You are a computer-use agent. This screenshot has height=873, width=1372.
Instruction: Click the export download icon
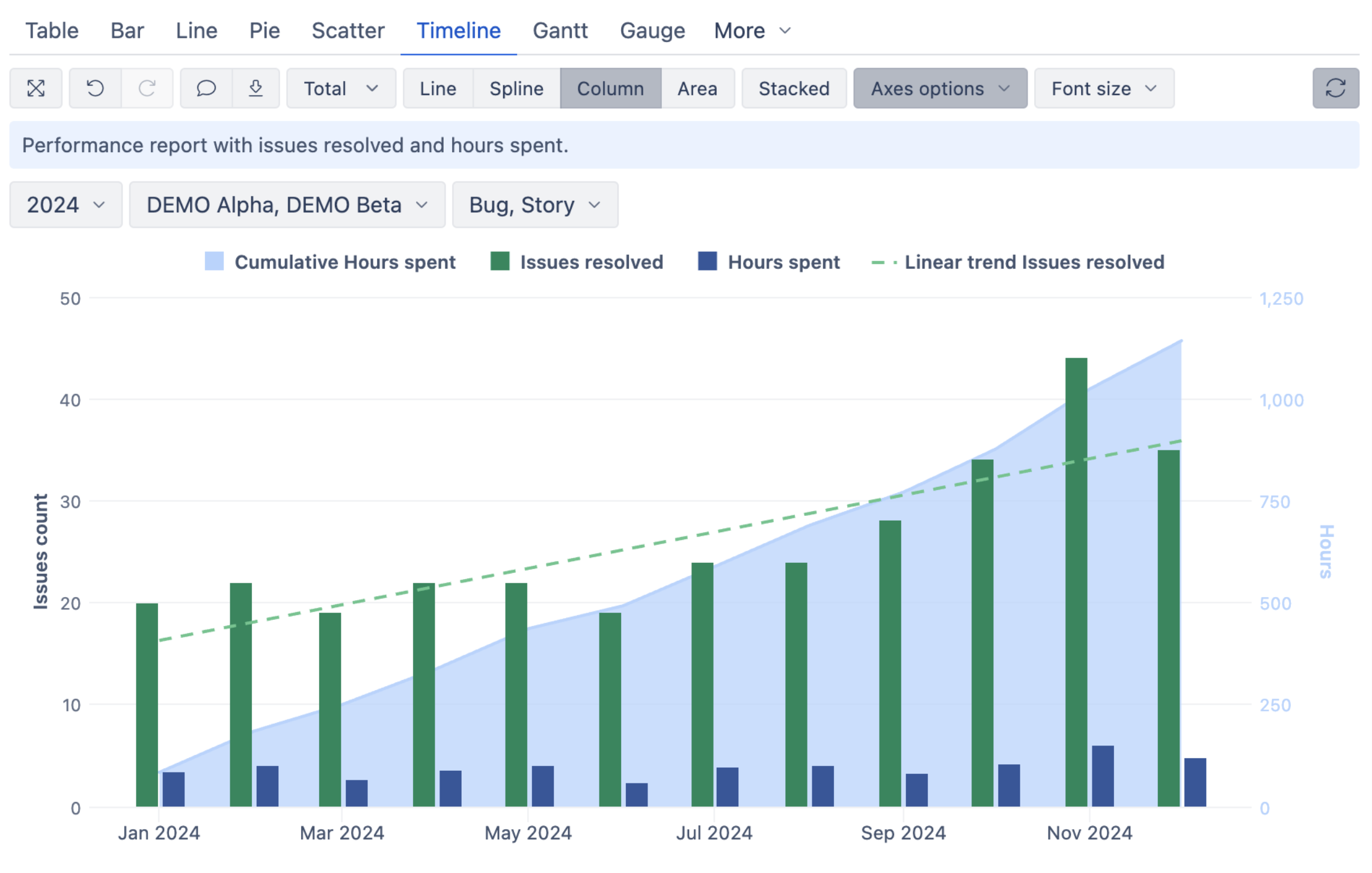coord(256,88)
